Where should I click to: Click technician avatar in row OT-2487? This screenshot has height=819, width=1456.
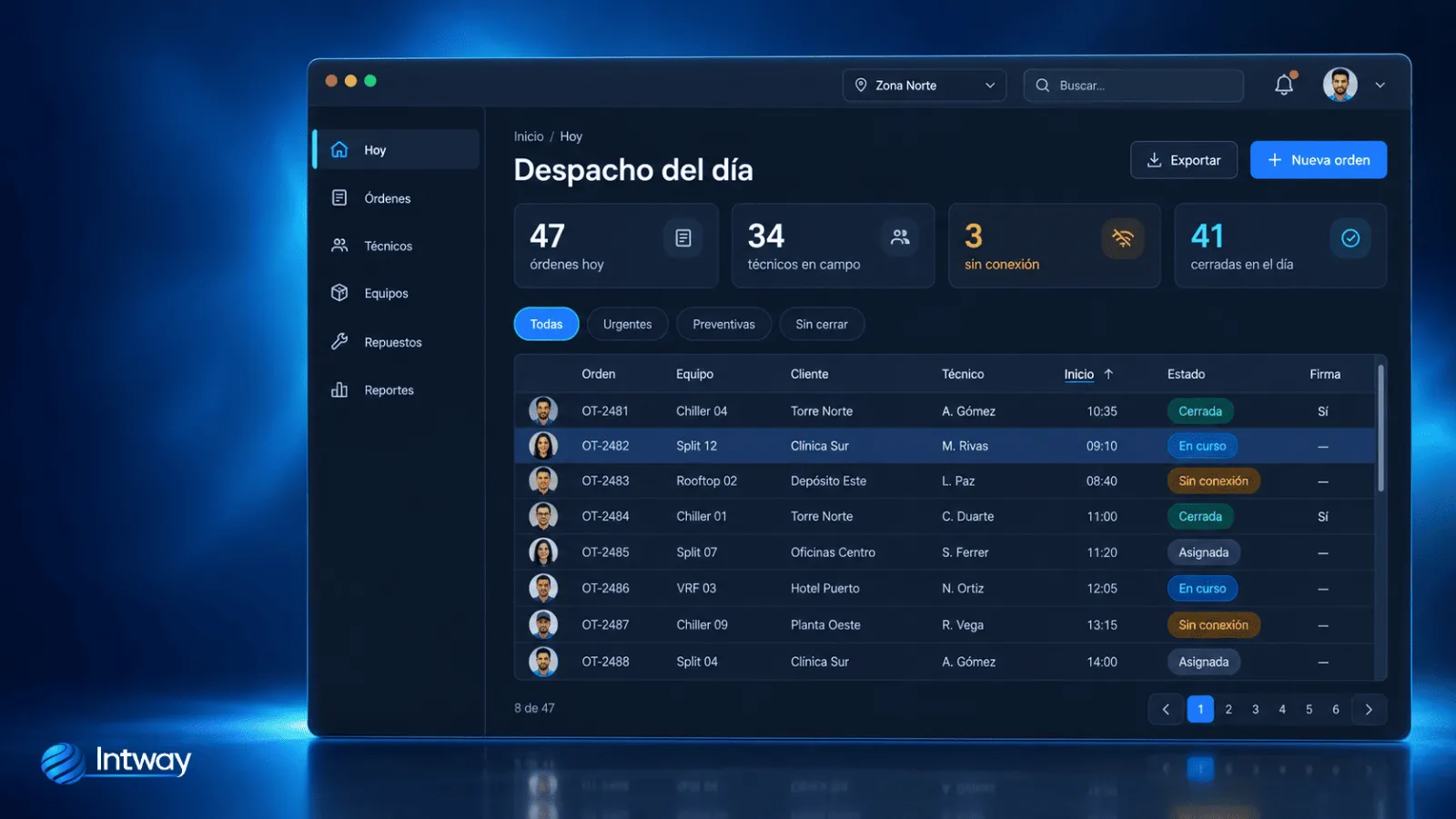(543, 624)
